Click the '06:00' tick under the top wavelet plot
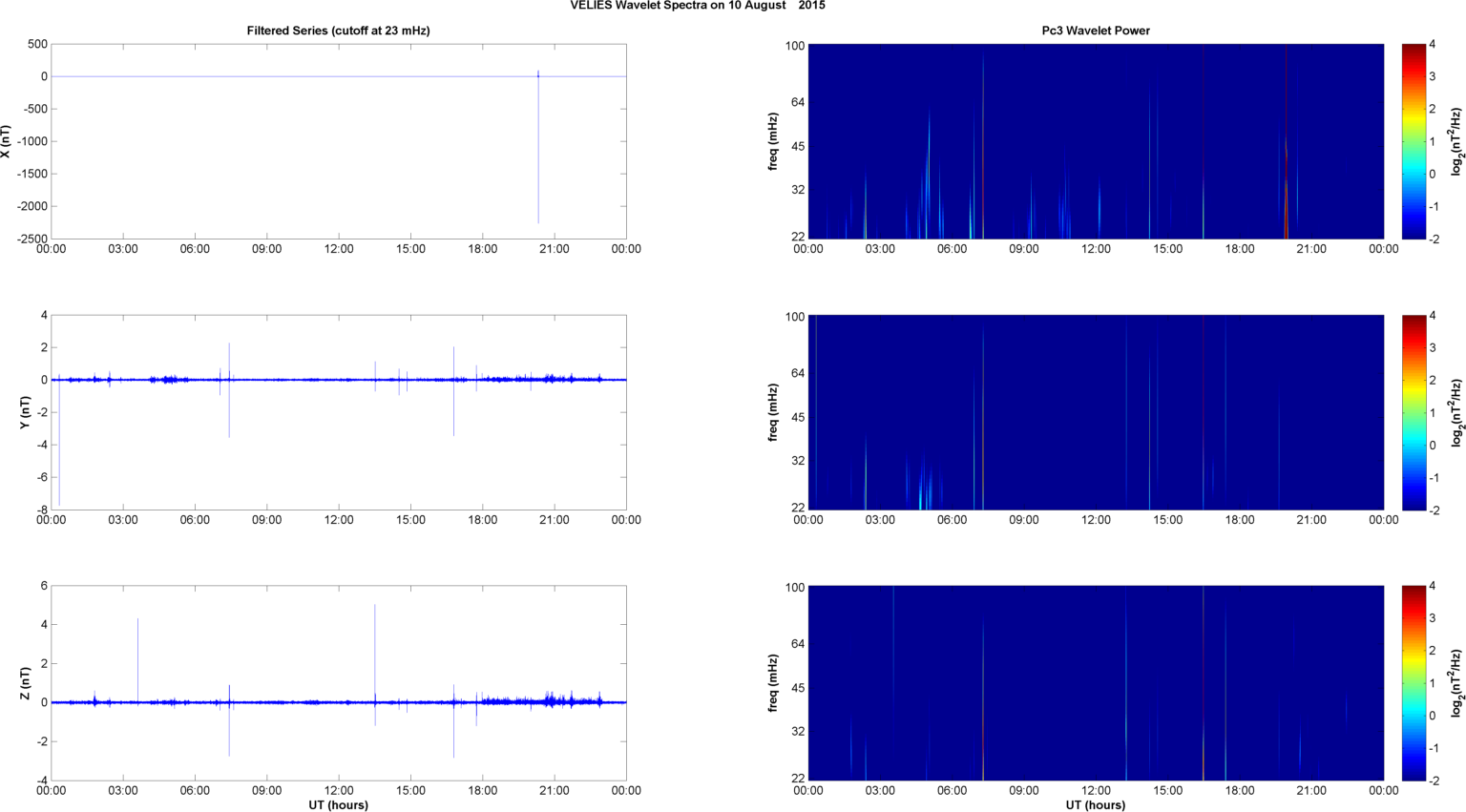The height and width of the screenshot is (812, 1466). tap(952, 249)
